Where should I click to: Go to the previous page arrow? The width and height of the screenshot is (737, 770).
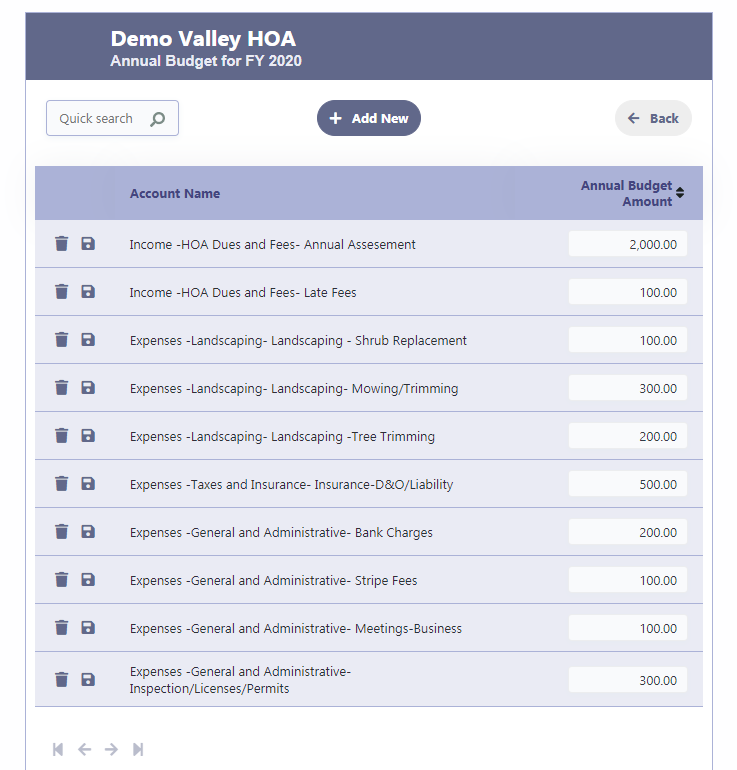tap(84, 749)
